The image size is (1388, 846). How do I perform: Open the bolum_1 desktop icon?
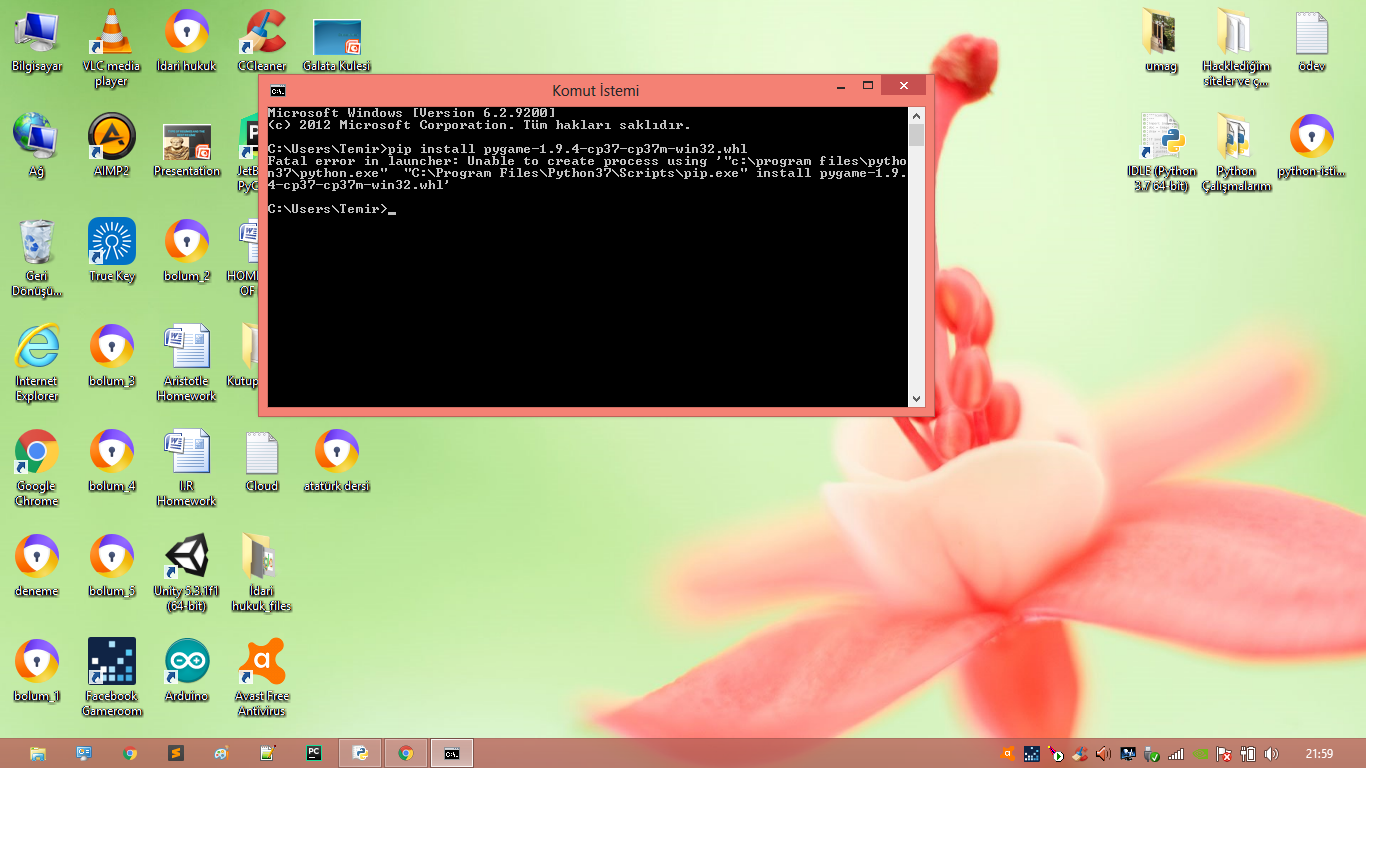coord(36,670)
